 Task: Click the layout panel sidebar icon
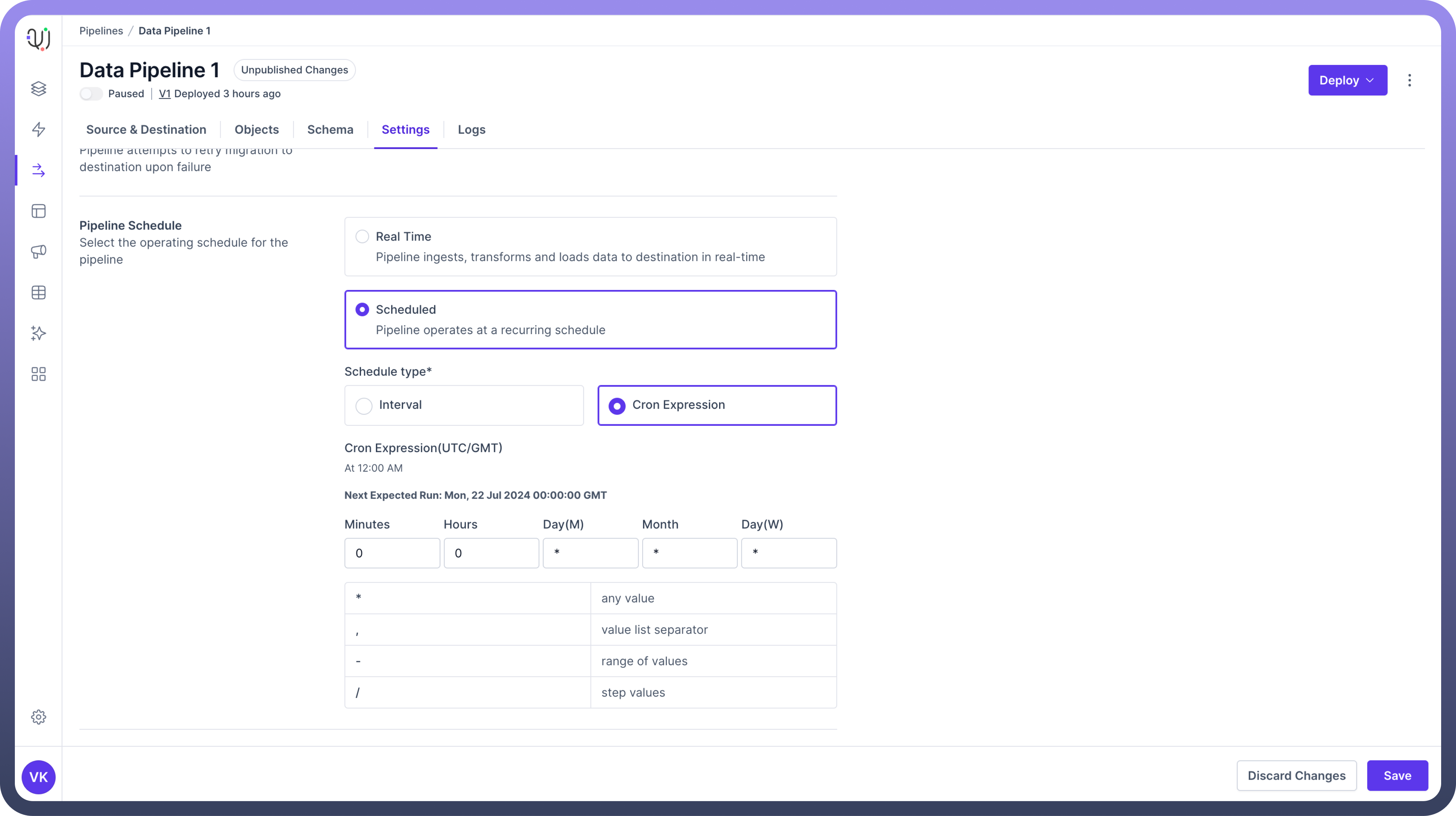pos(38,211)
